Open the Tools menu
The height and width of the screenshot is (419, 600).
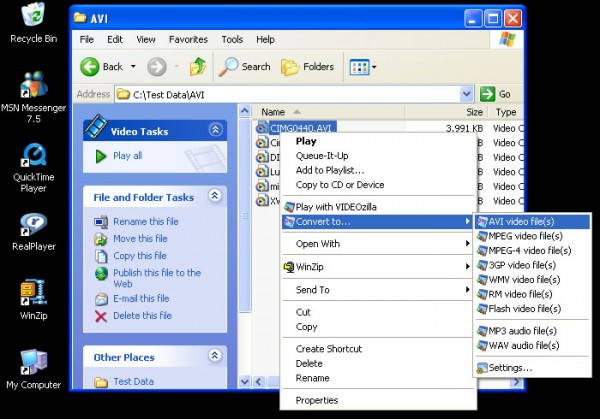pyautogui.click(x=232, y=39)
